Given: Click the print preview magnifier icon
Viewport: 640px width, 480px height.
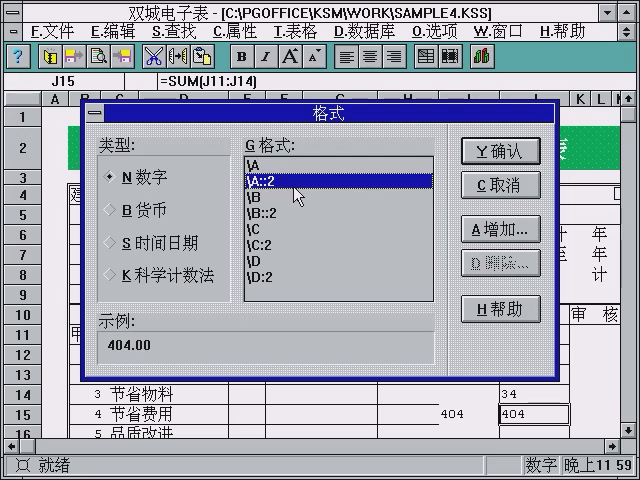Looking at the screenshot, I should [x=98, y=56].
